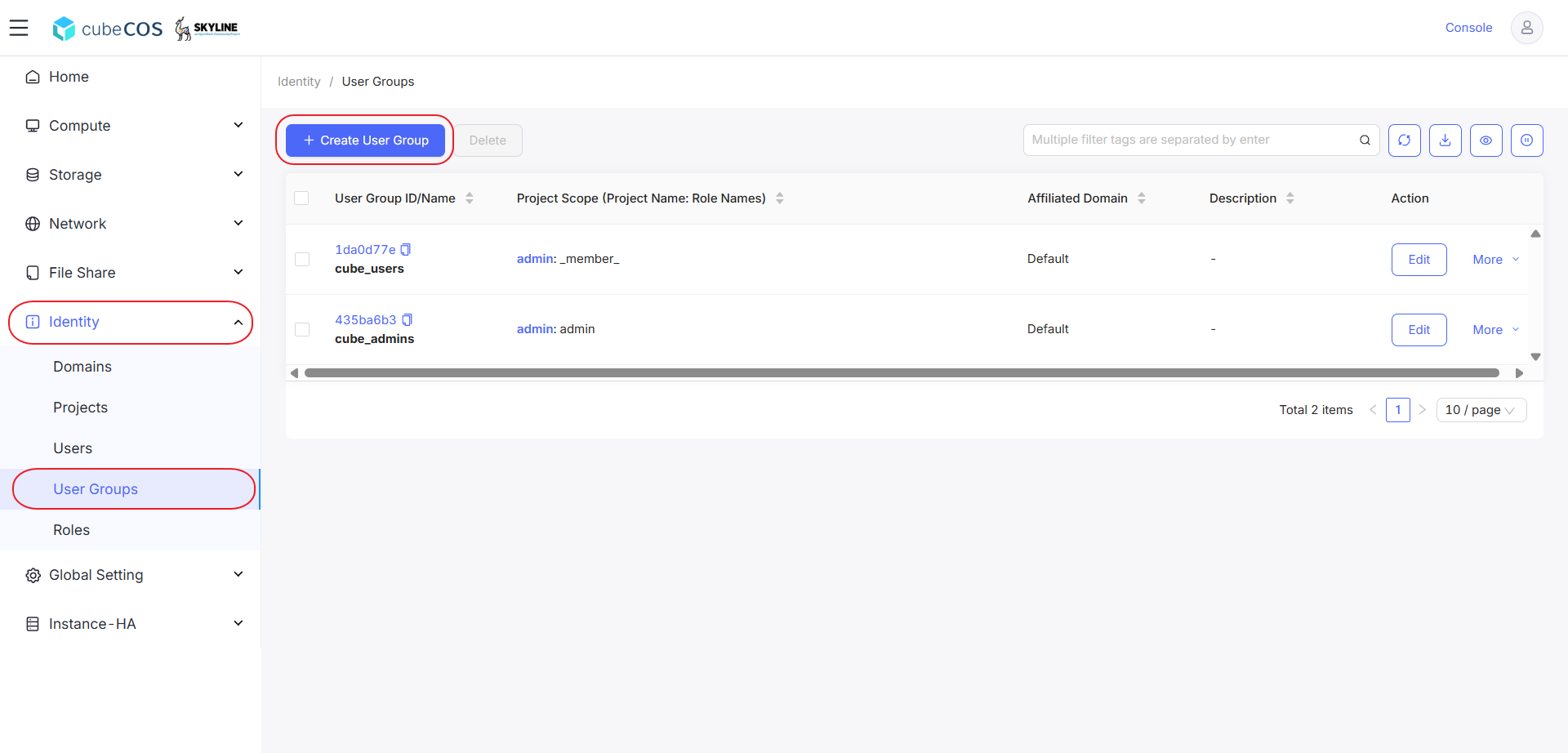Screen dimensions: 1568x753
Task: Click the Network globe icon
Action: tap(33, 224)
